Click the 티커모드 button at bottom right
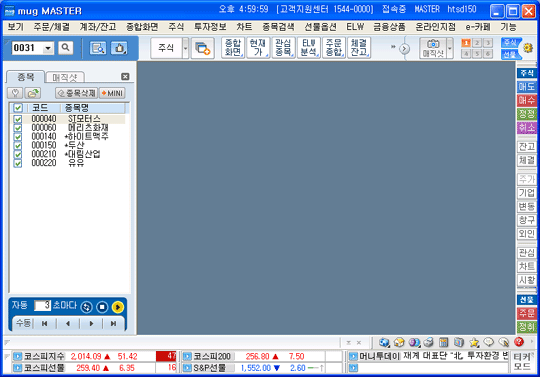Screen dimensions: 540x377 [x=522, y=362]
